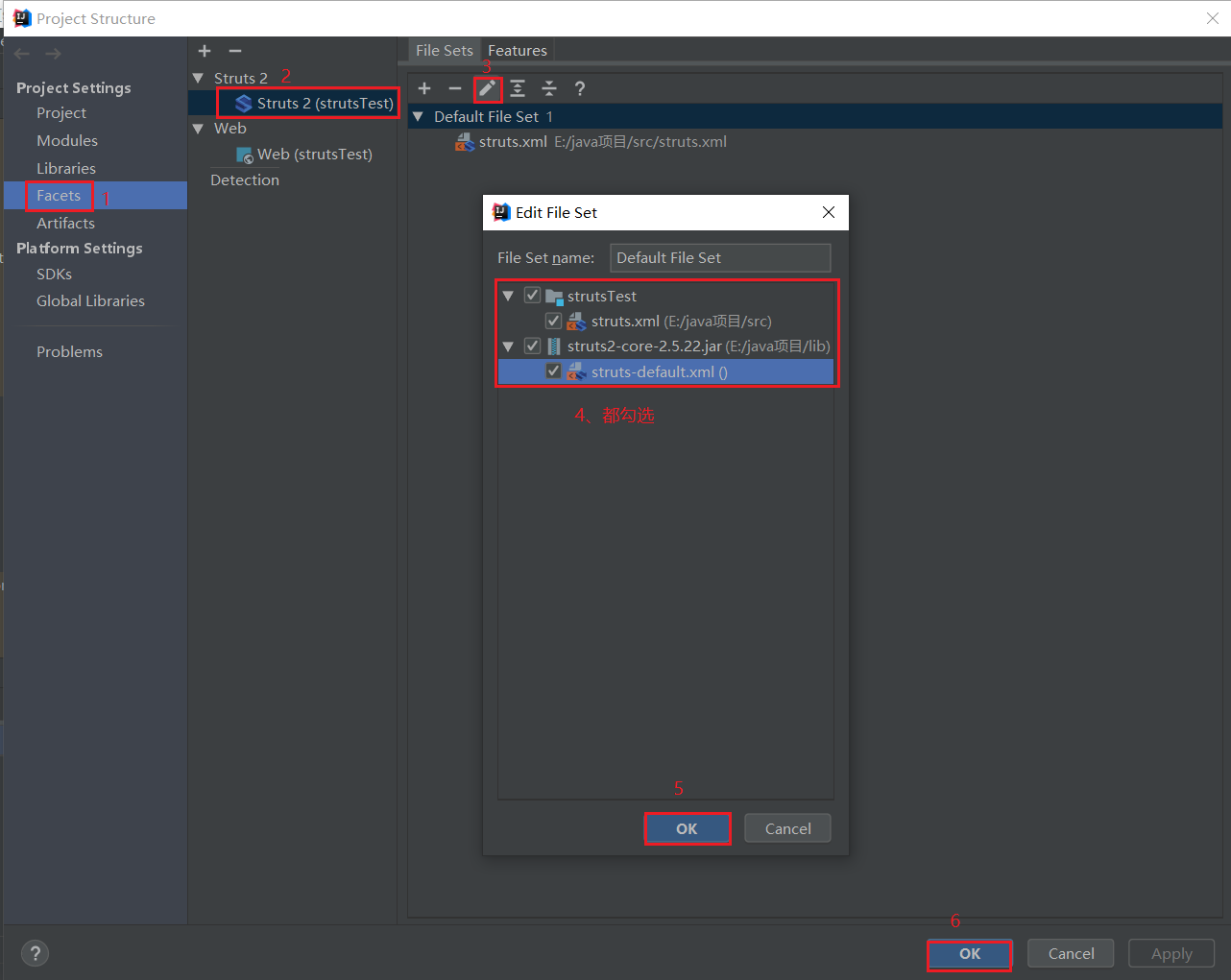Viewport: 1231px width, 980px height.
Task: Remove file set with minus icon
Action: 455,88
